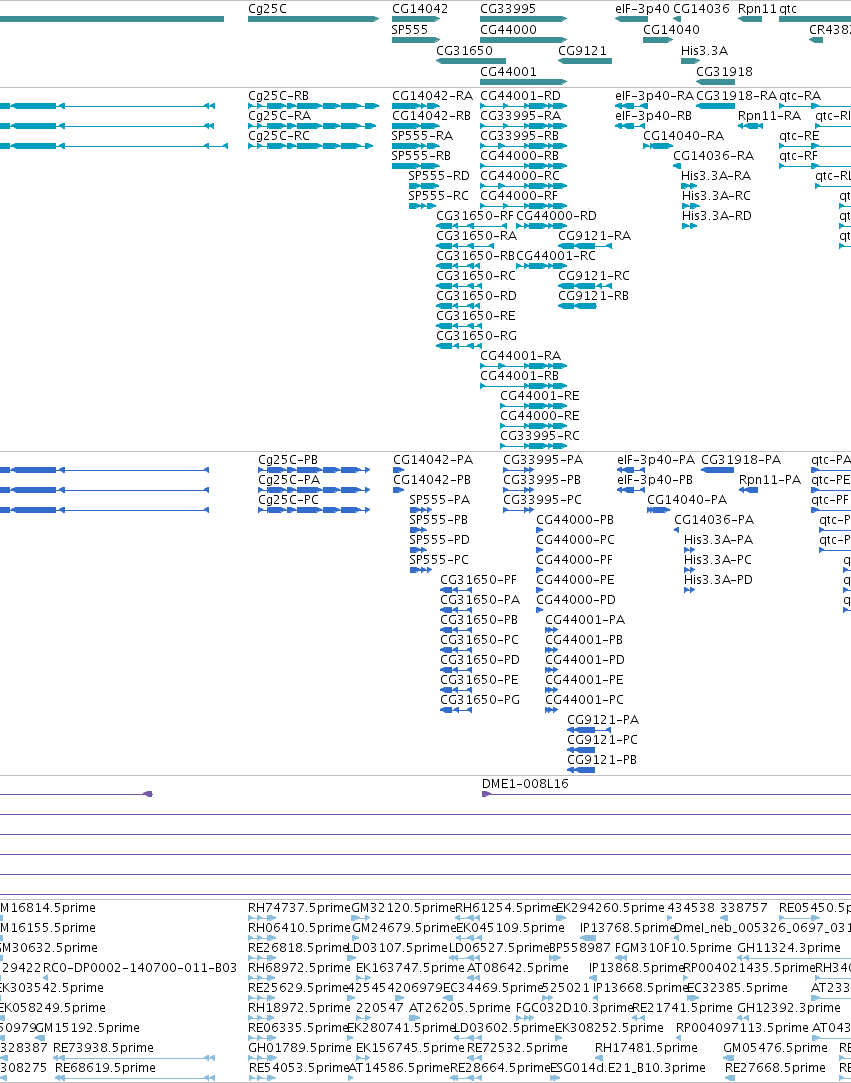Click the CG14040 gene label

click(x=671, y=30)
